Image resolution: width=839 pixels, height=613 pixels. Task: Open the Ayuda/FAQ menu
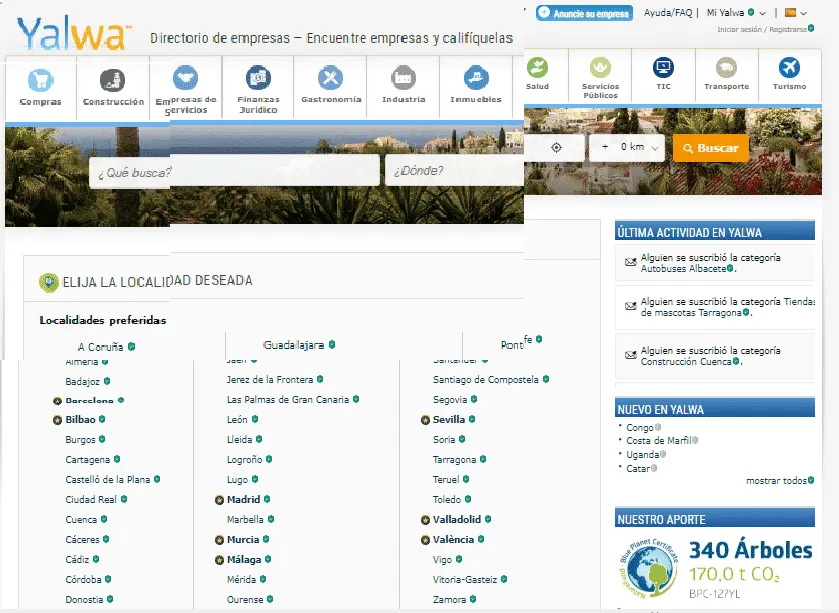click(x=667, y=12)
